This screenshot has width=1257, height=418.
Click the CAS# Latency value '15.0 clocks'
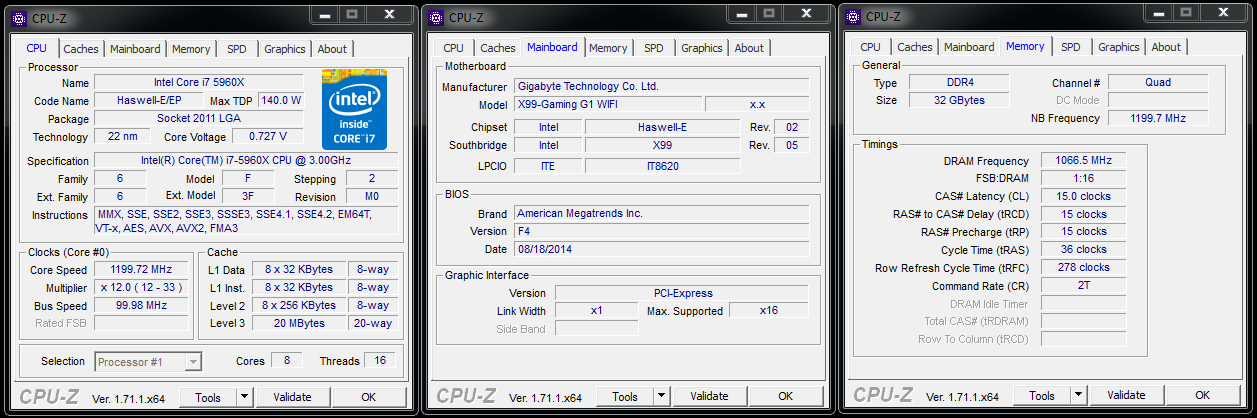[x=1084, y=196]
